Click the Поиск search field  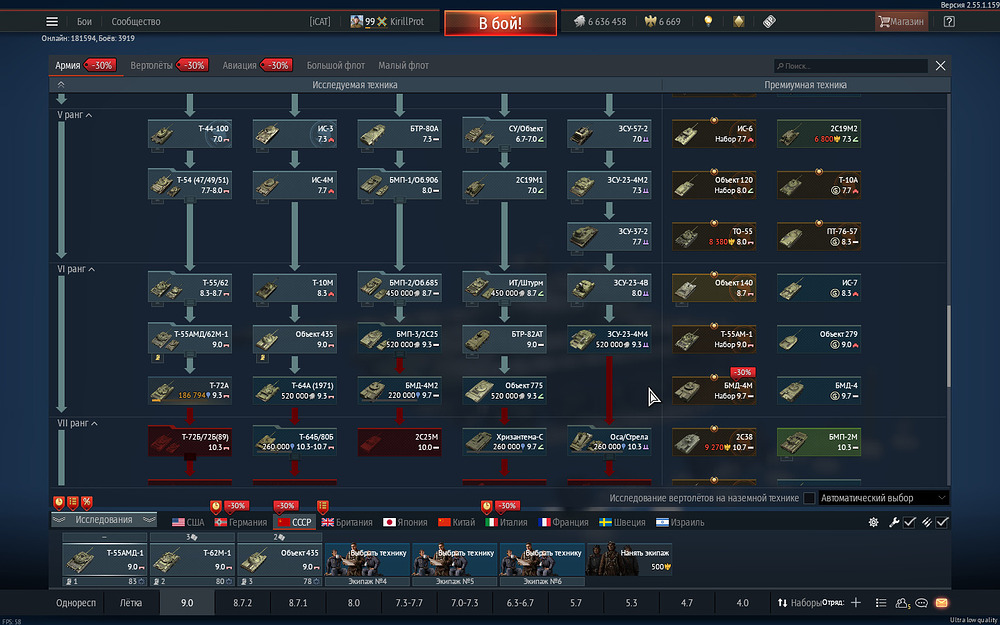pos(851,66)
